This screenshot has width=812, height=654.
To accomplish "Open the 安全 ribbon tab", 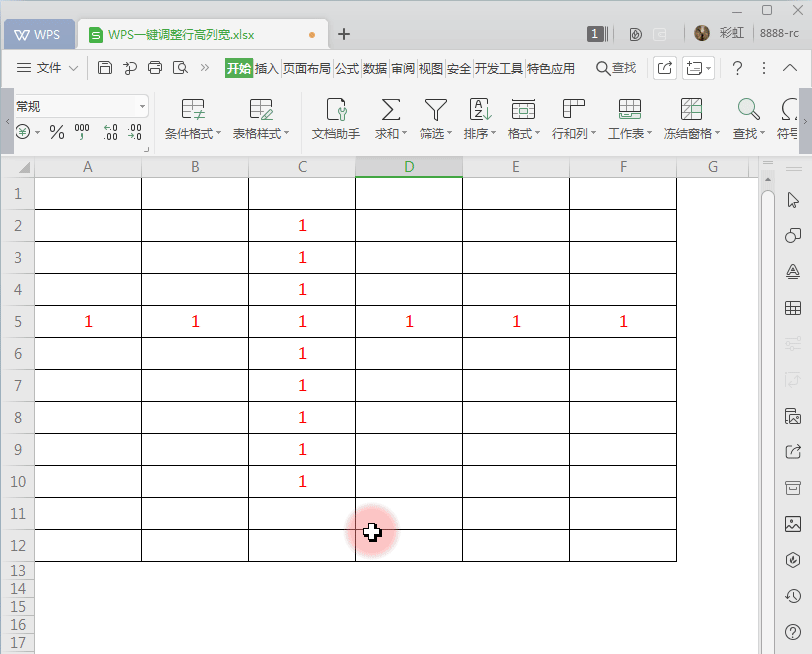I will (459, 68).
